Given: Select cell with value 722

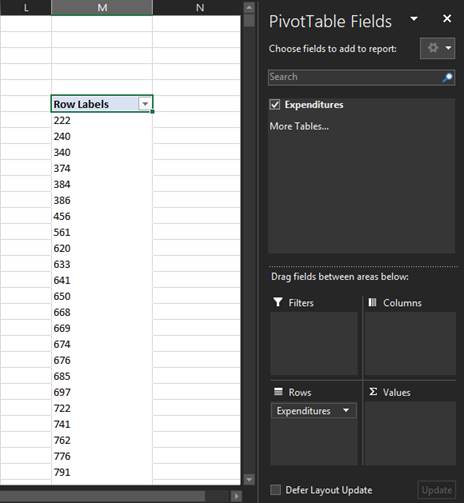Looking at the screenshot, I should pyautogui.click(x=102, y=408).
